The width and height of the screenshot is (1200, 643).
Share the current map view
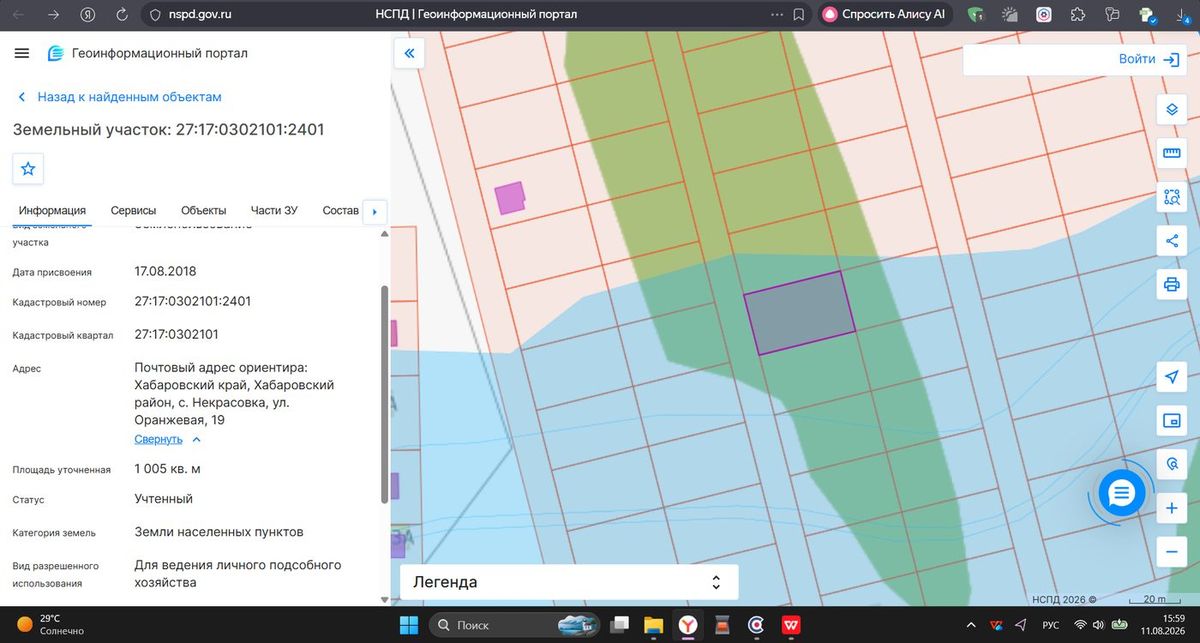click(x=1172, y=241)
